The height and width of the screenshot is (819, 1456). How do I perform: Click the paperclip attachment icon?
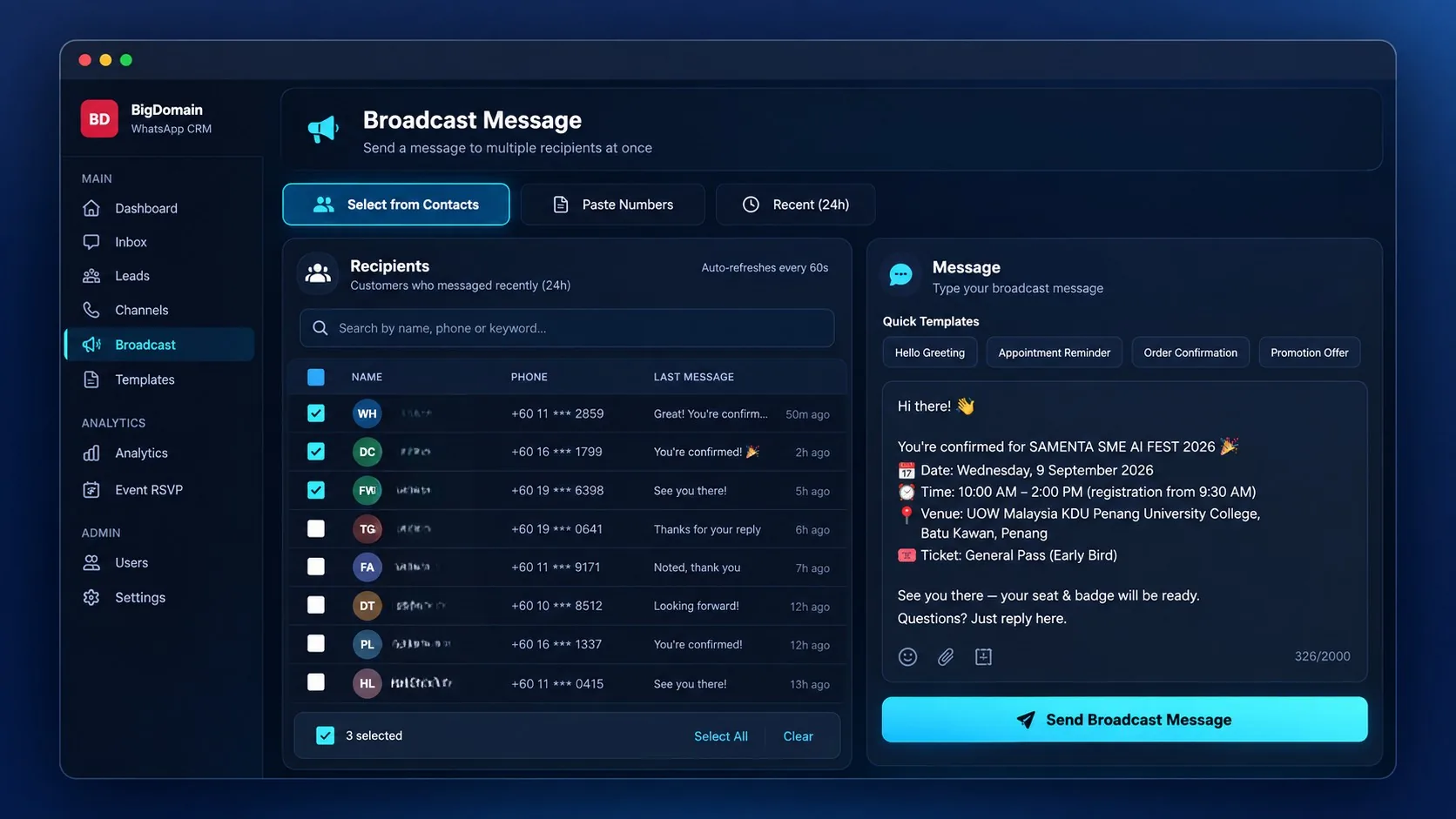(946, 657)
